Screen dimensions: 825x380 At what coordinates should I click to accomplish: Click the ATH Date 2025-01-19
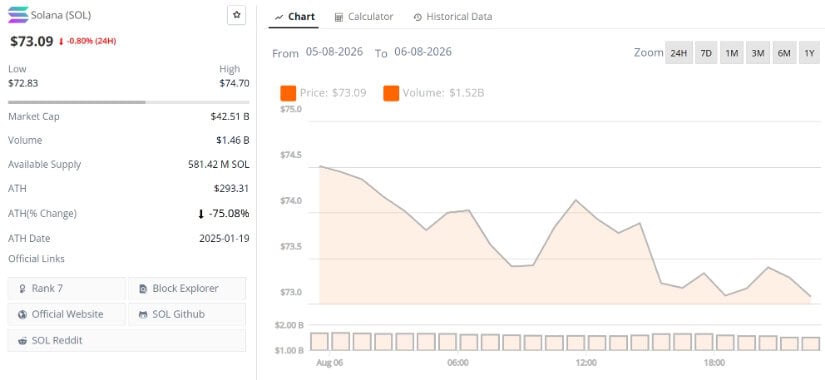(224, 238)
